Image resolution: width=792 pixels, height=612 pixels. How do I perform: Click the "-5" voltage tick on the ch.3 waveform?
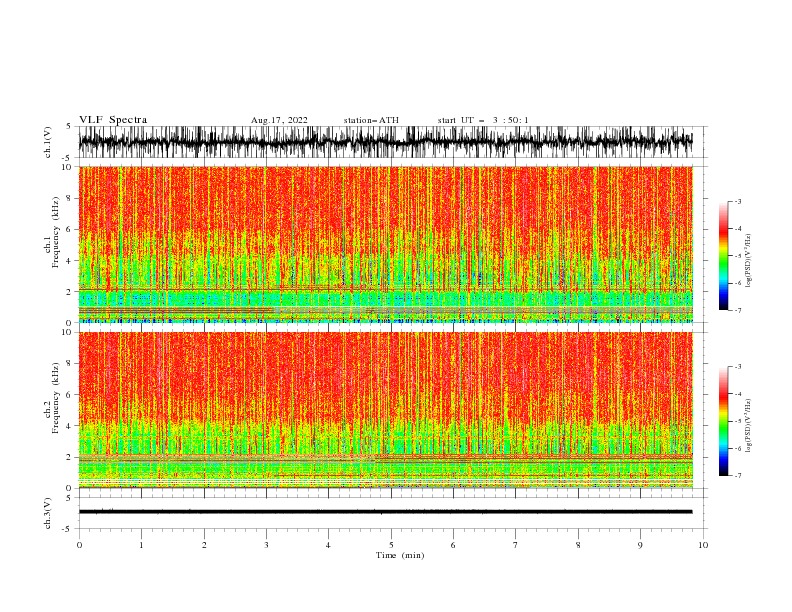point(67,529)
